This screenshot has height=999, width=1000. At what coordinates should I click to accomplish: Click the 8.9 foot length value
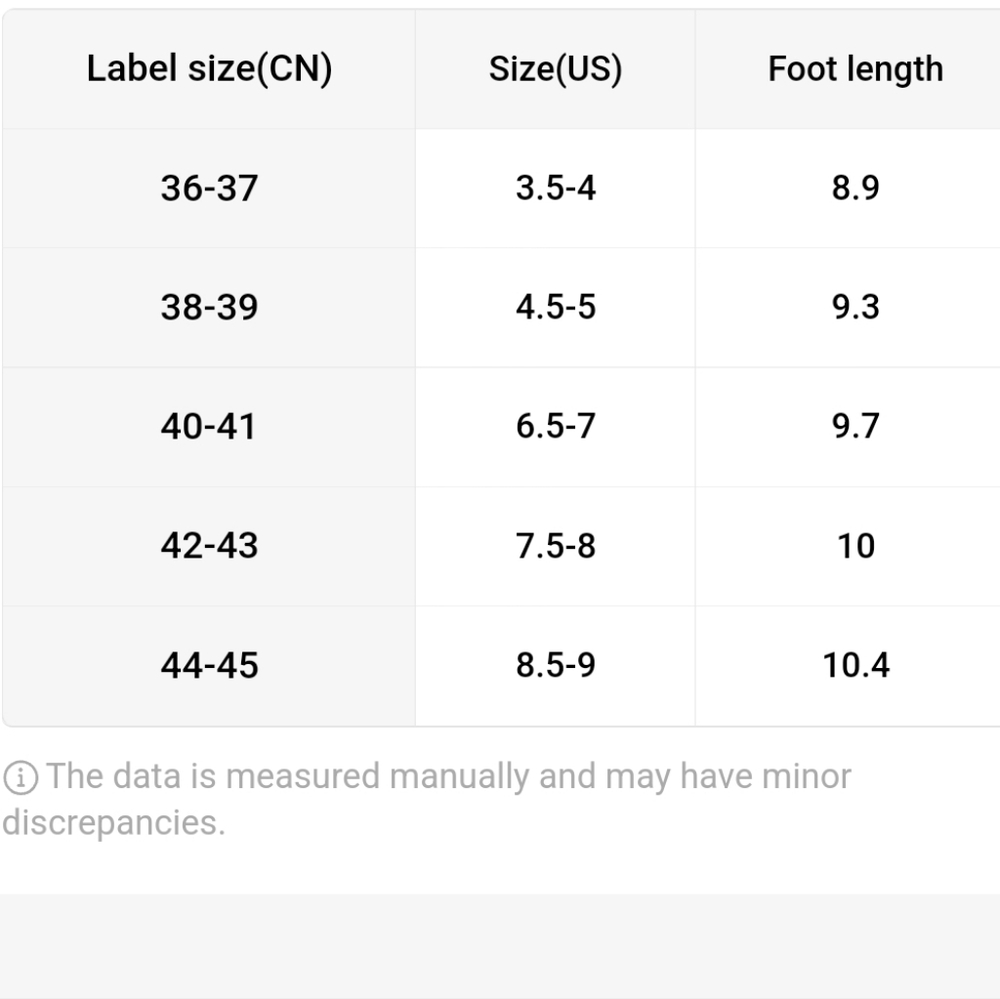[x=855, y=188]
